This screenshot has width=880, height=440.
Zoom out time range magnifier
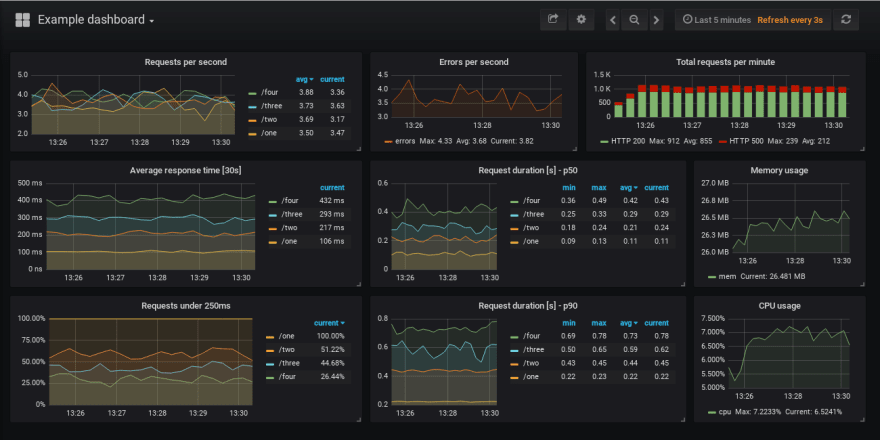[634, 20]
